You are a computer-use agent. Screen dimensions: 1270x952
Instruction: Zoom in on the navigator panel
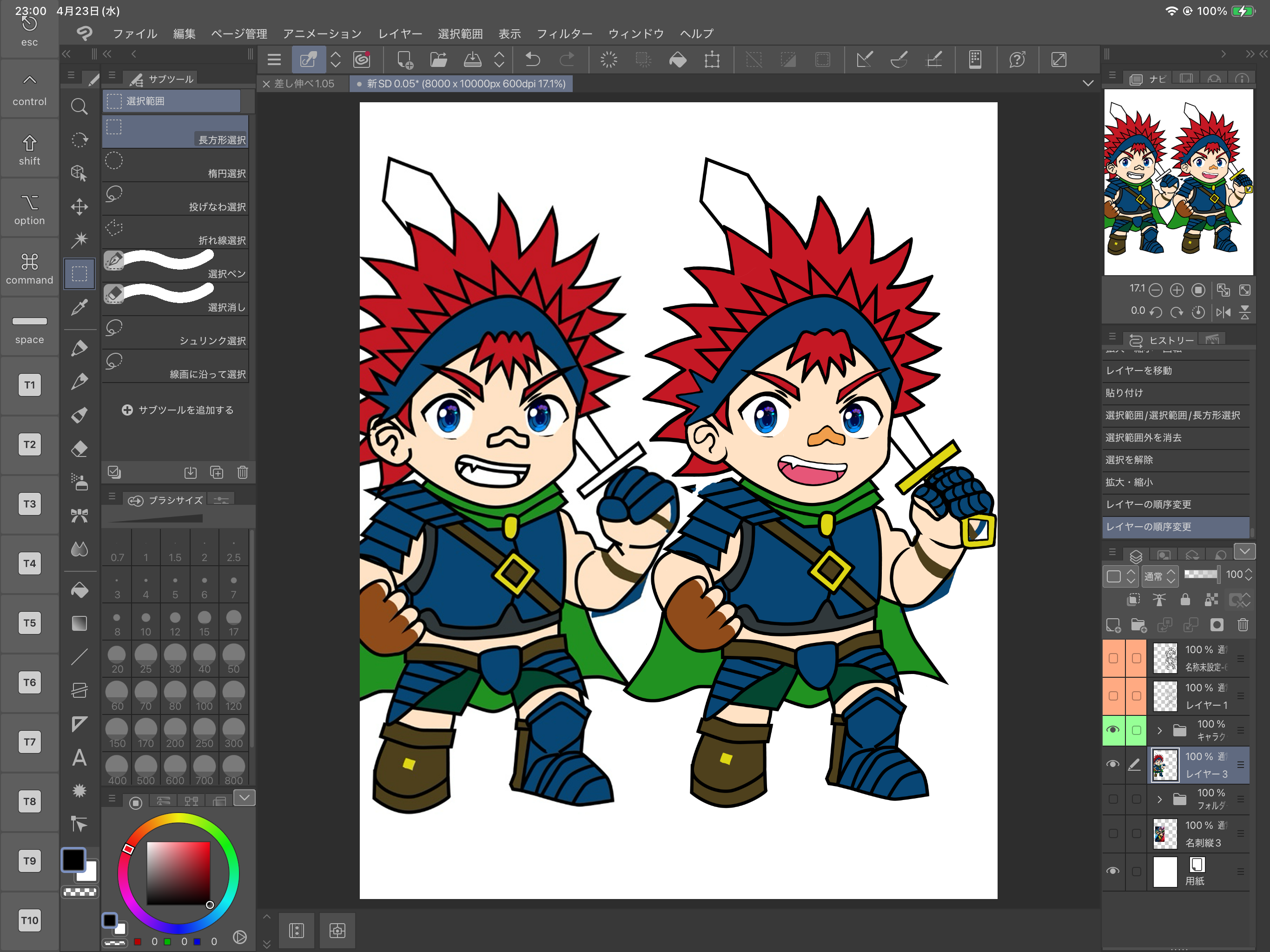coord(1177,291)
